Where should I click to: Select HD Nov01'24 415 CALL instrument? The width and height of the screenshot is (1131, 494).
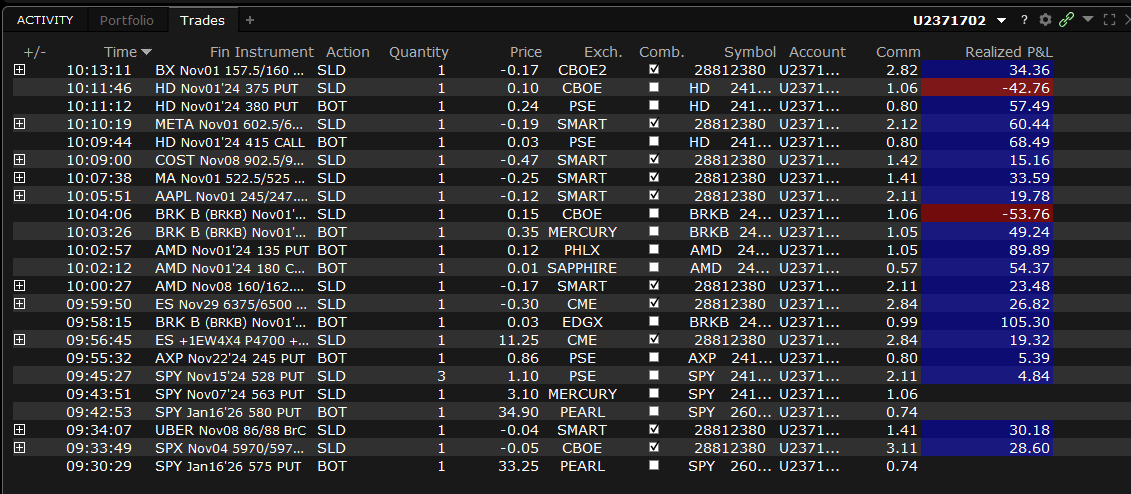[230, 142]
